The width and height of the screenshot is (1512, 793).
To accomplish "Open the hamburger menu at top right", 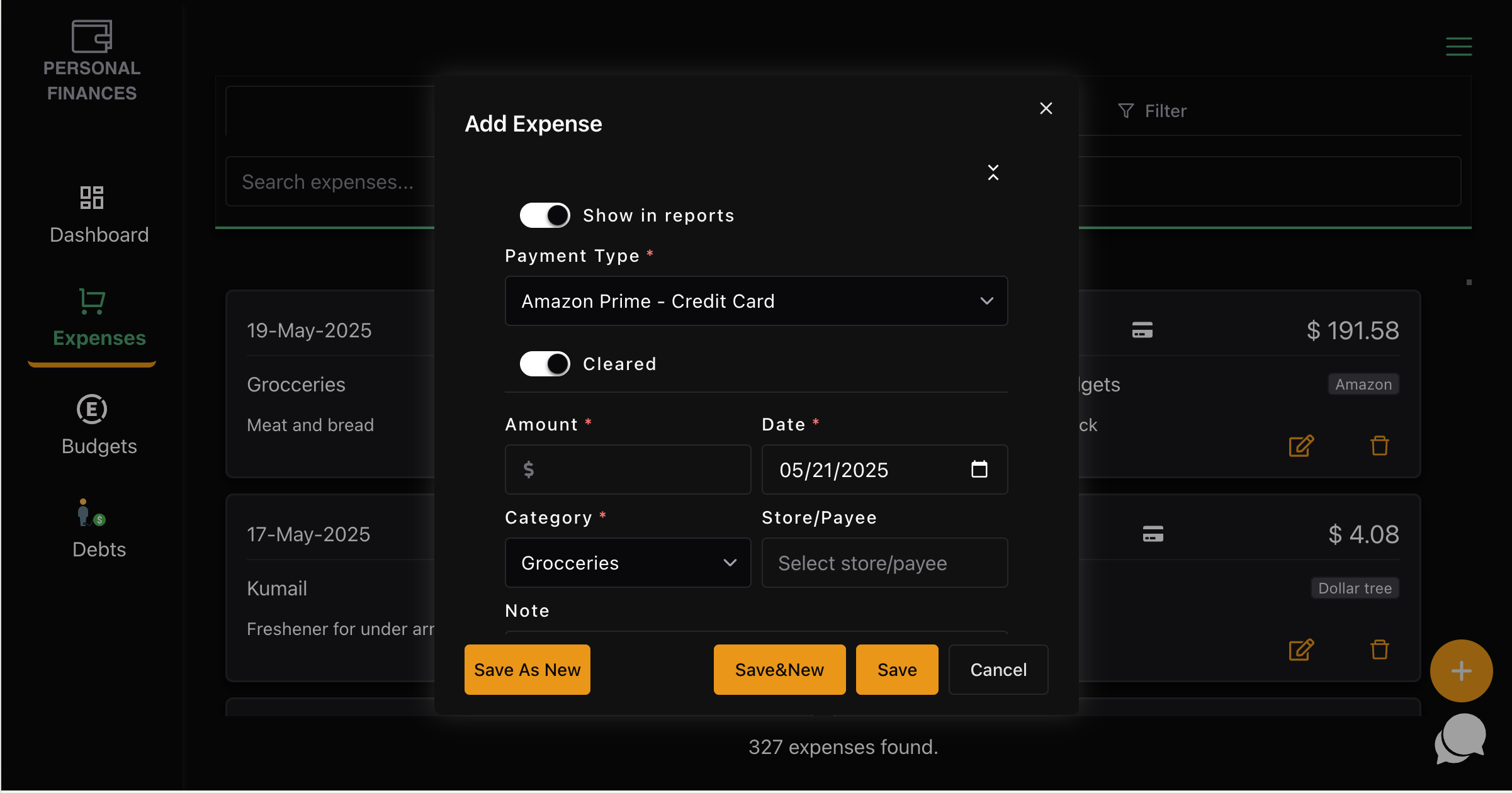I will coord(1459,47).
